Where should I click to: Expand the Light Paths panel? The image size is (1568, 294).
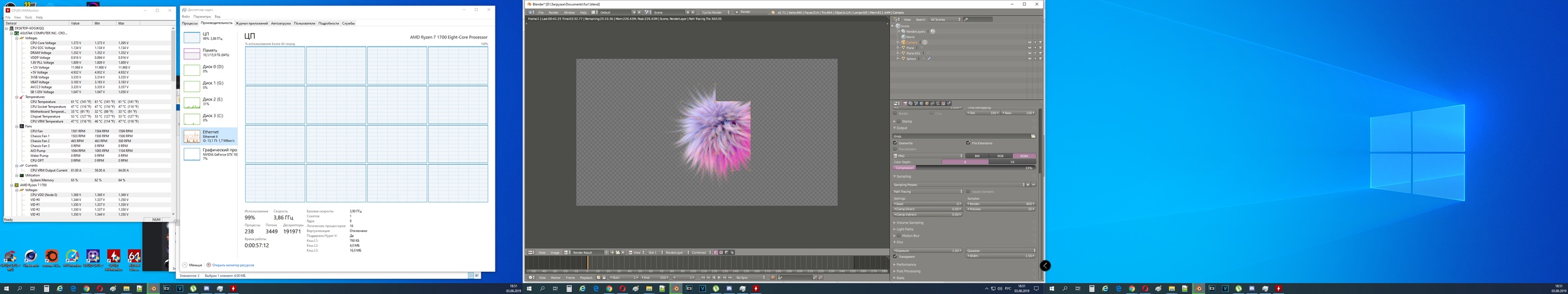coord(905,229)
